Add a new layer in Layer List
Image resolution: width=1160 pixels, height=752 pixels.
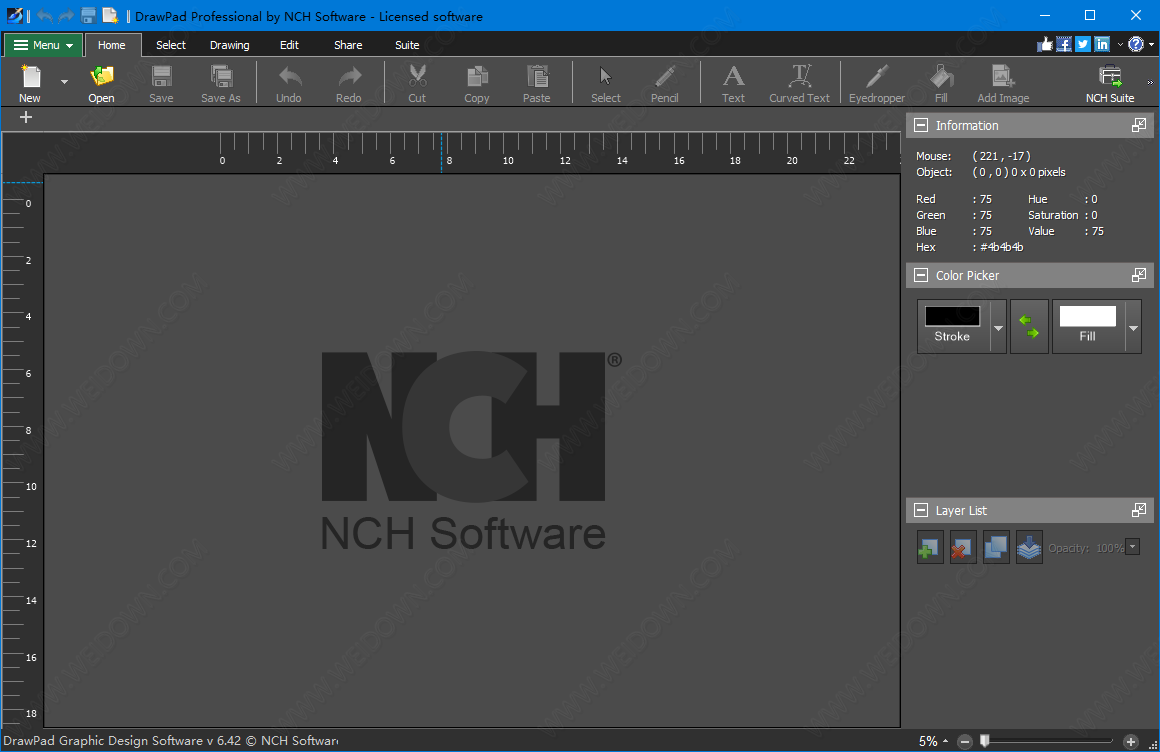pyautogui.click(x=930, y=548)
